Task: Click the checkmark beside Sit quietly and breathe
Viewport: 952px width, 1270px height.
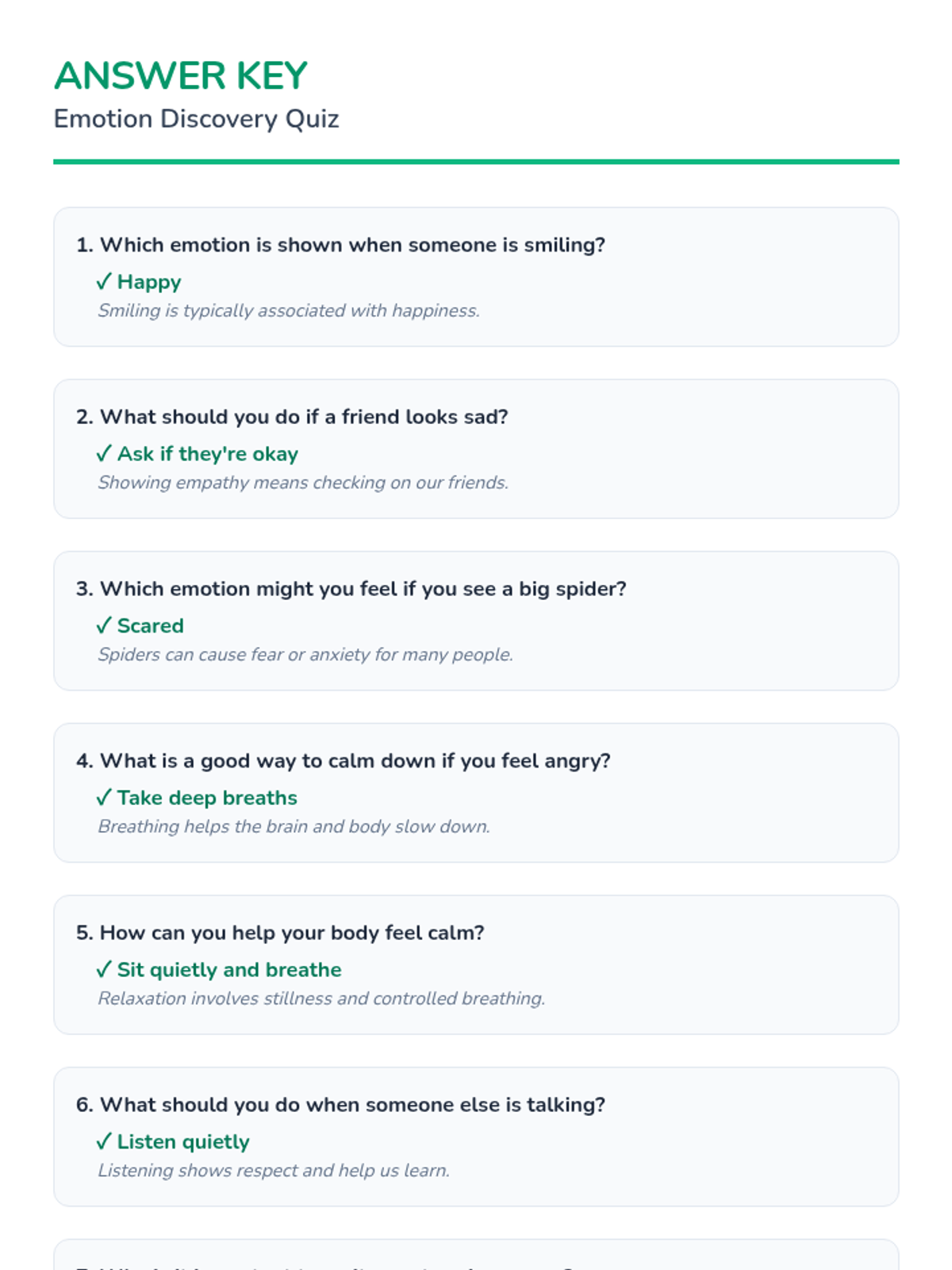Action: pyautogui.click(x=104, y=970)
